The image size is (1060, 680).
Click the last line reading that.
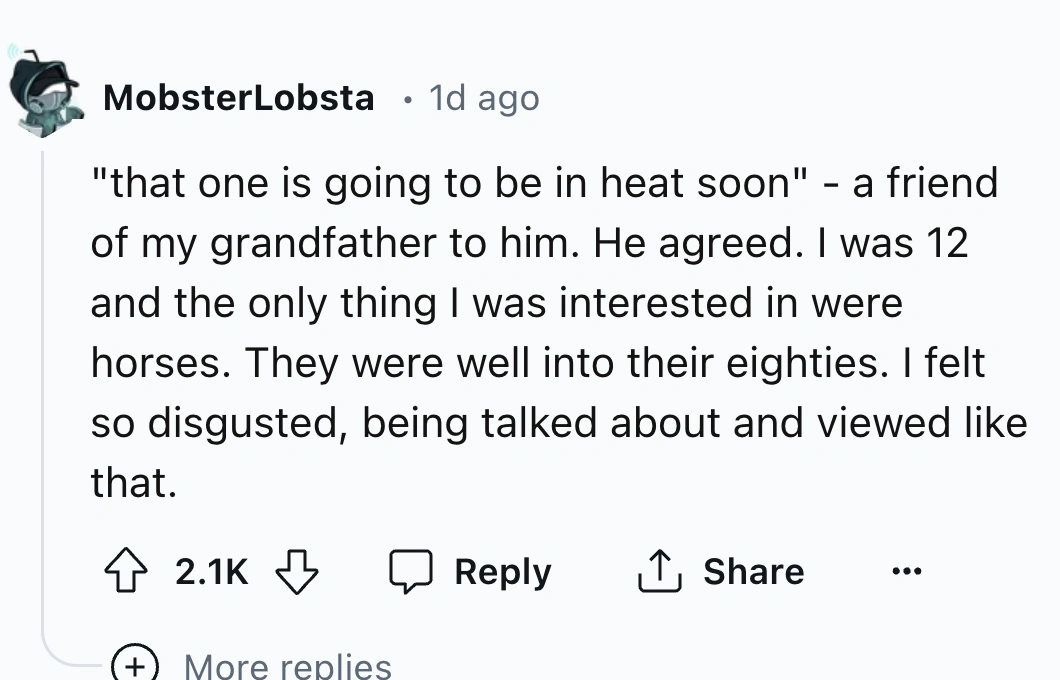134,483
